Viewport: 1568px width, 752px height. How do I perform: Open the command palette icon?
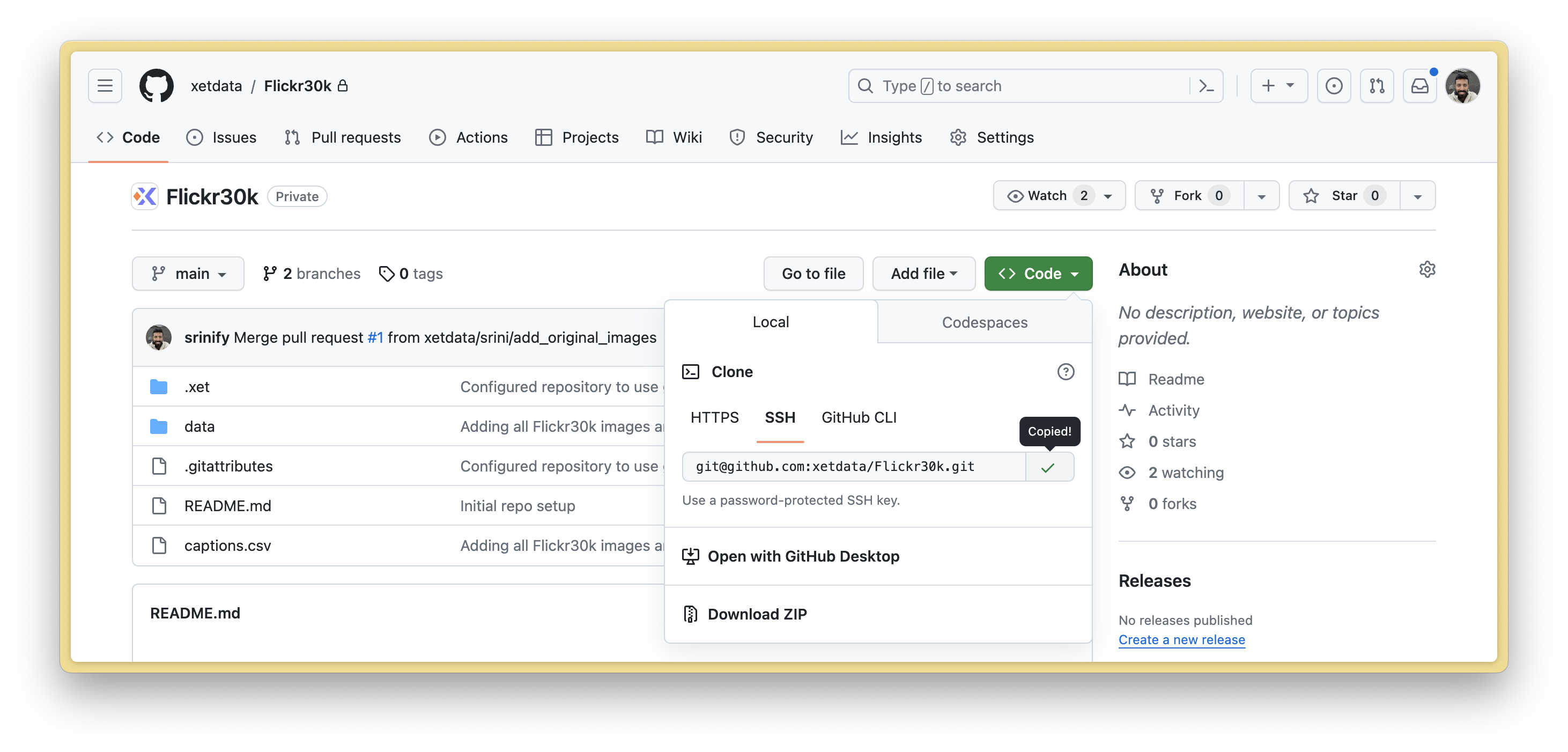click(1206, 86)
